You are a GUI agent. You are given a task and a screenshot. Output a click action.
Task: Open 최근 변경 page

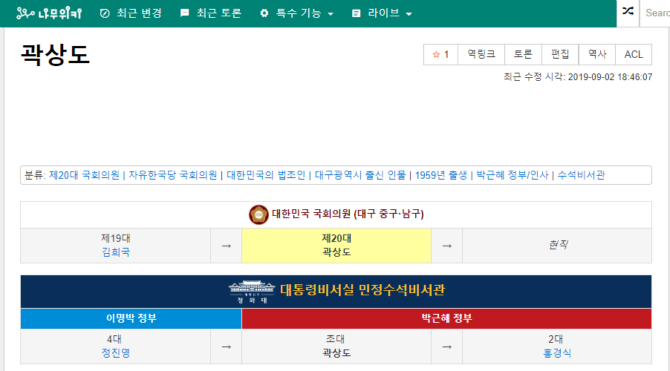[131, 13]
